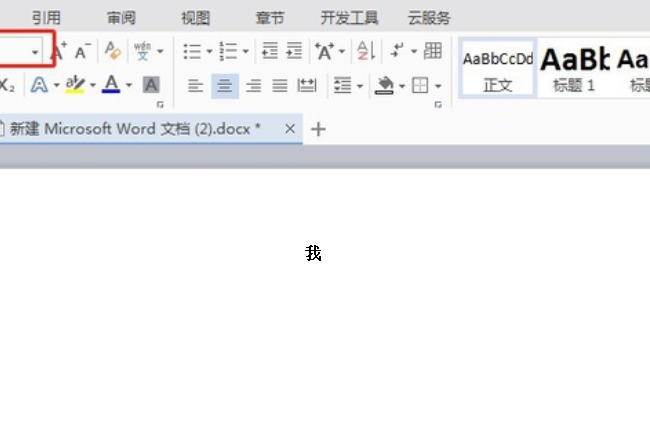Open the 云服务 ribbon tab
650x431 pixels.
point(429,18)
